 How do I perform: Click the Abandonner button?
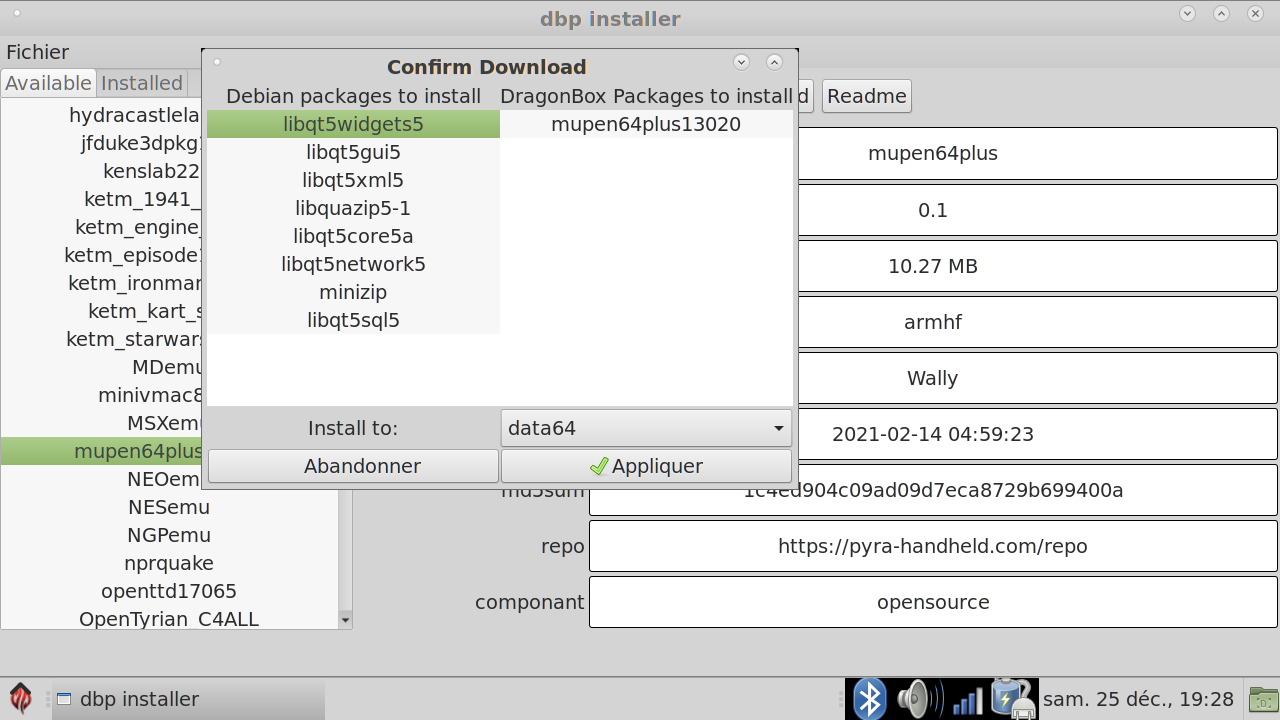click(x=353, y=466)
